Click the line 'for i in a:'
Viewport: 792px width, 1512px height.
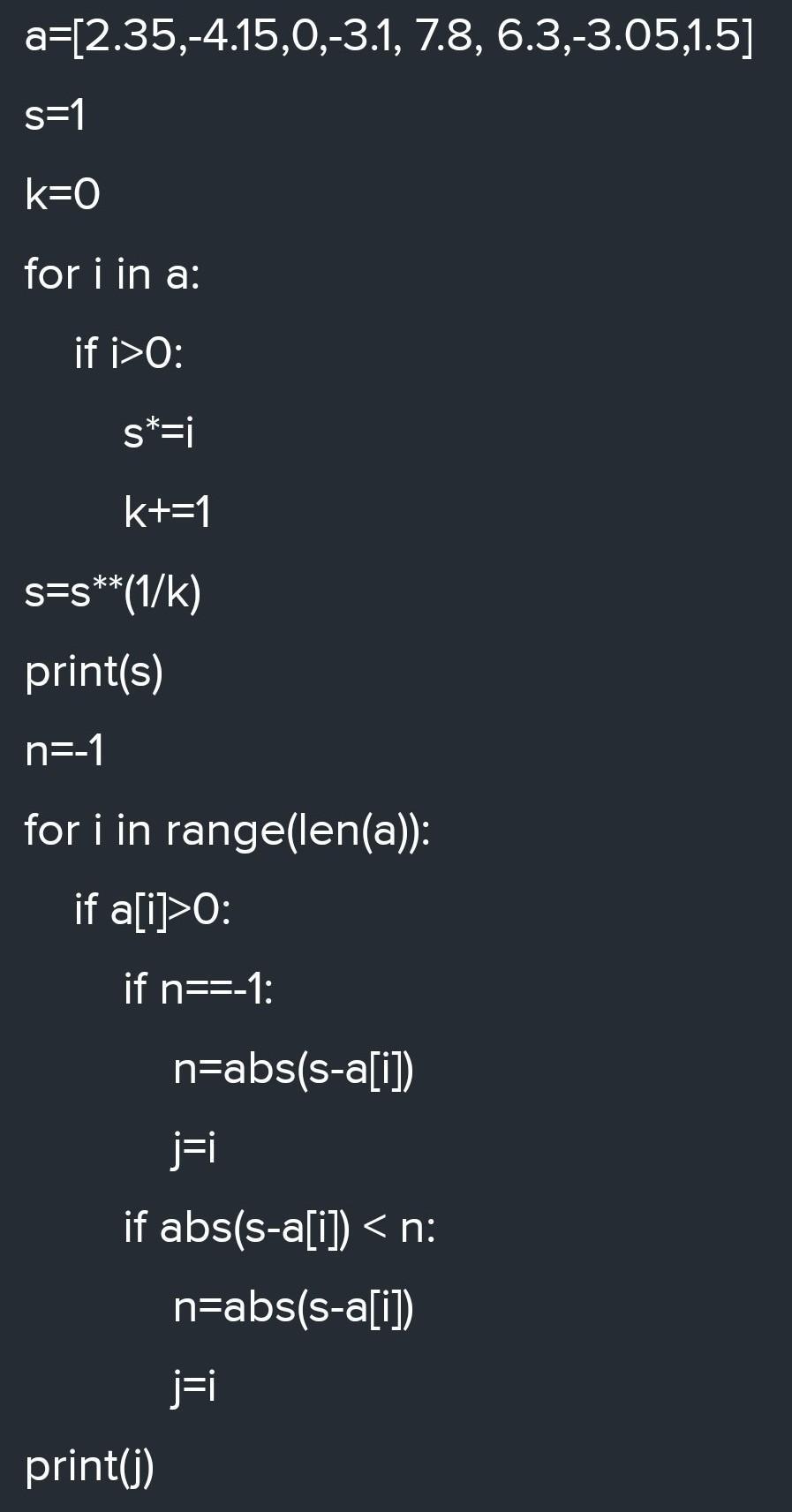pyautogui.click(x=112, y=274)
